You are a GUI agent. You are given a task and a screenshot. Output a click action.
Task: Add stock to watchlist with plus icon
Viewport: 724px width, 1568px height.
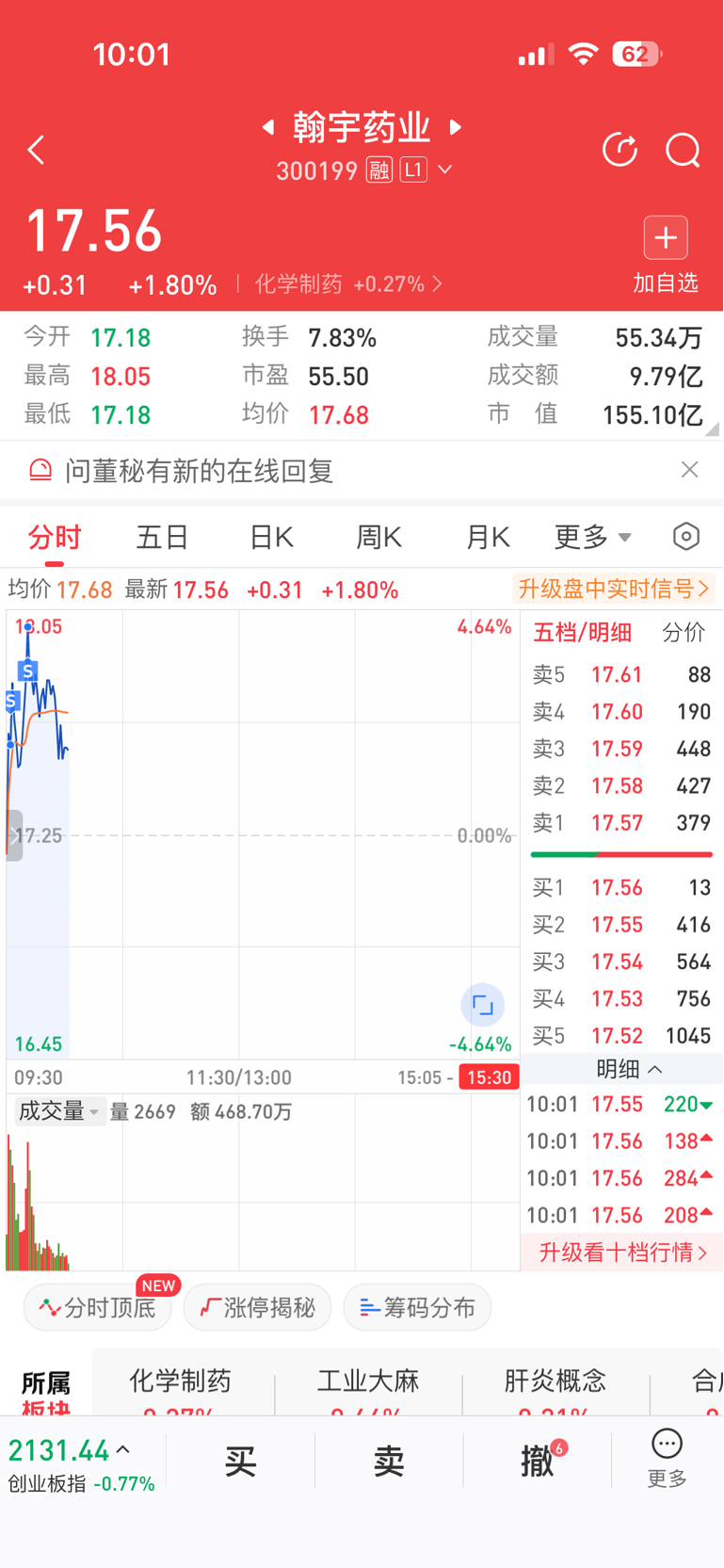coord(666,237)
